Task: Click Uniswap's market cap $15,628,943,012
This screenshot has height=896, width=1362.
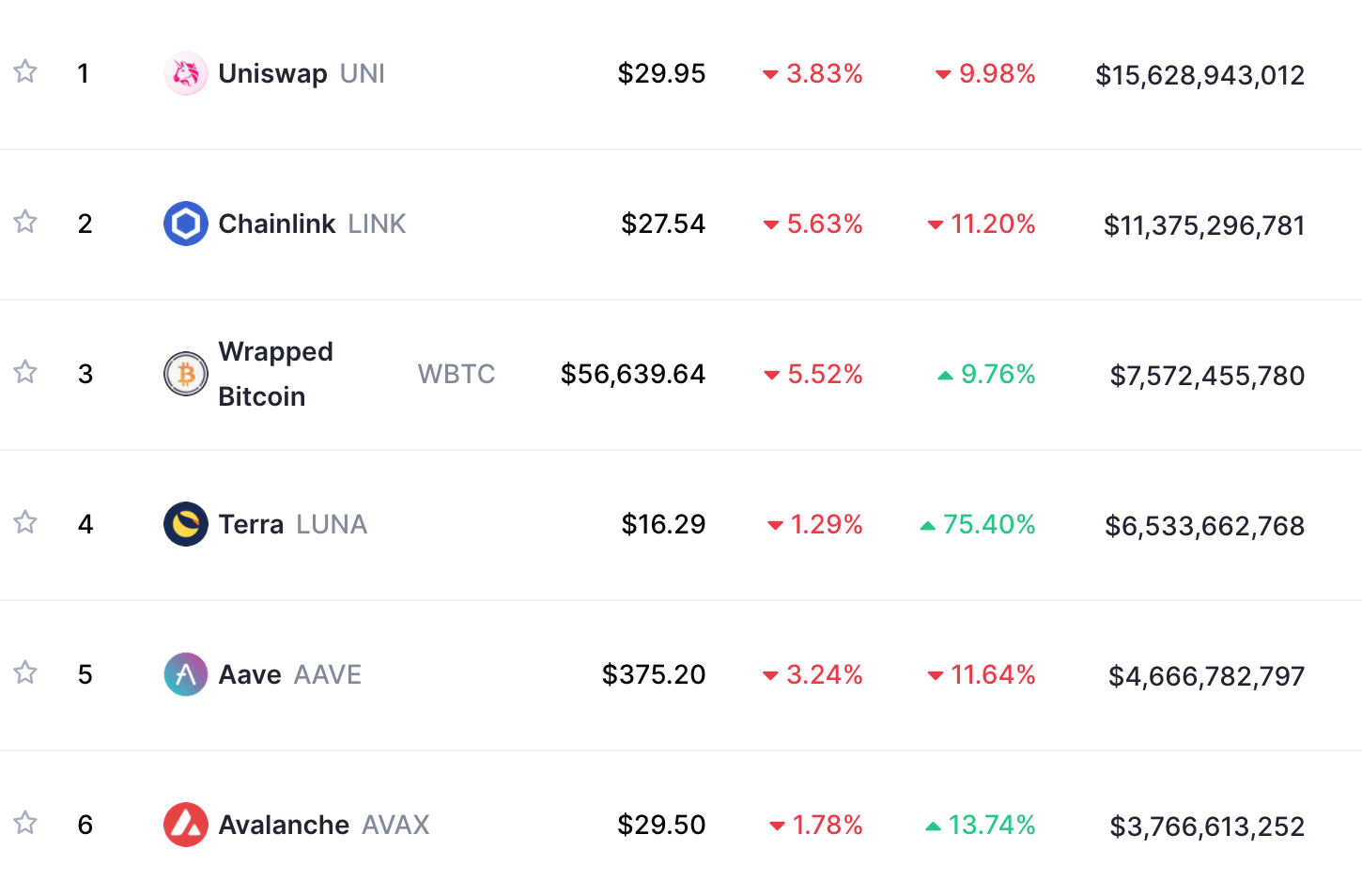Action: [x=1199, y=75]
